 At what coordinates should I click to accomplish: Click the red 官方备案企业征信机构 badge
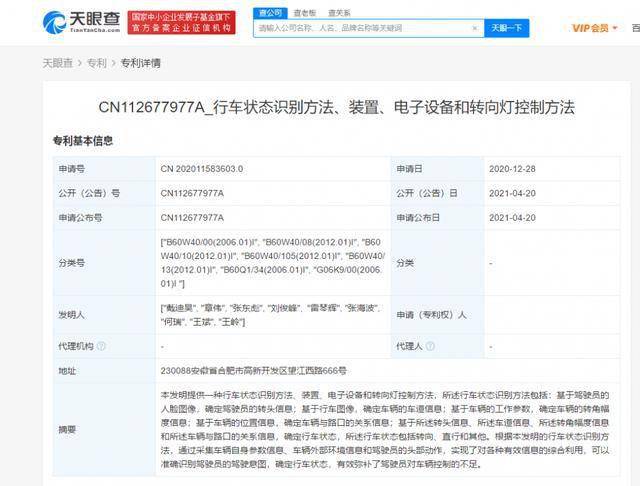(181, 22)
